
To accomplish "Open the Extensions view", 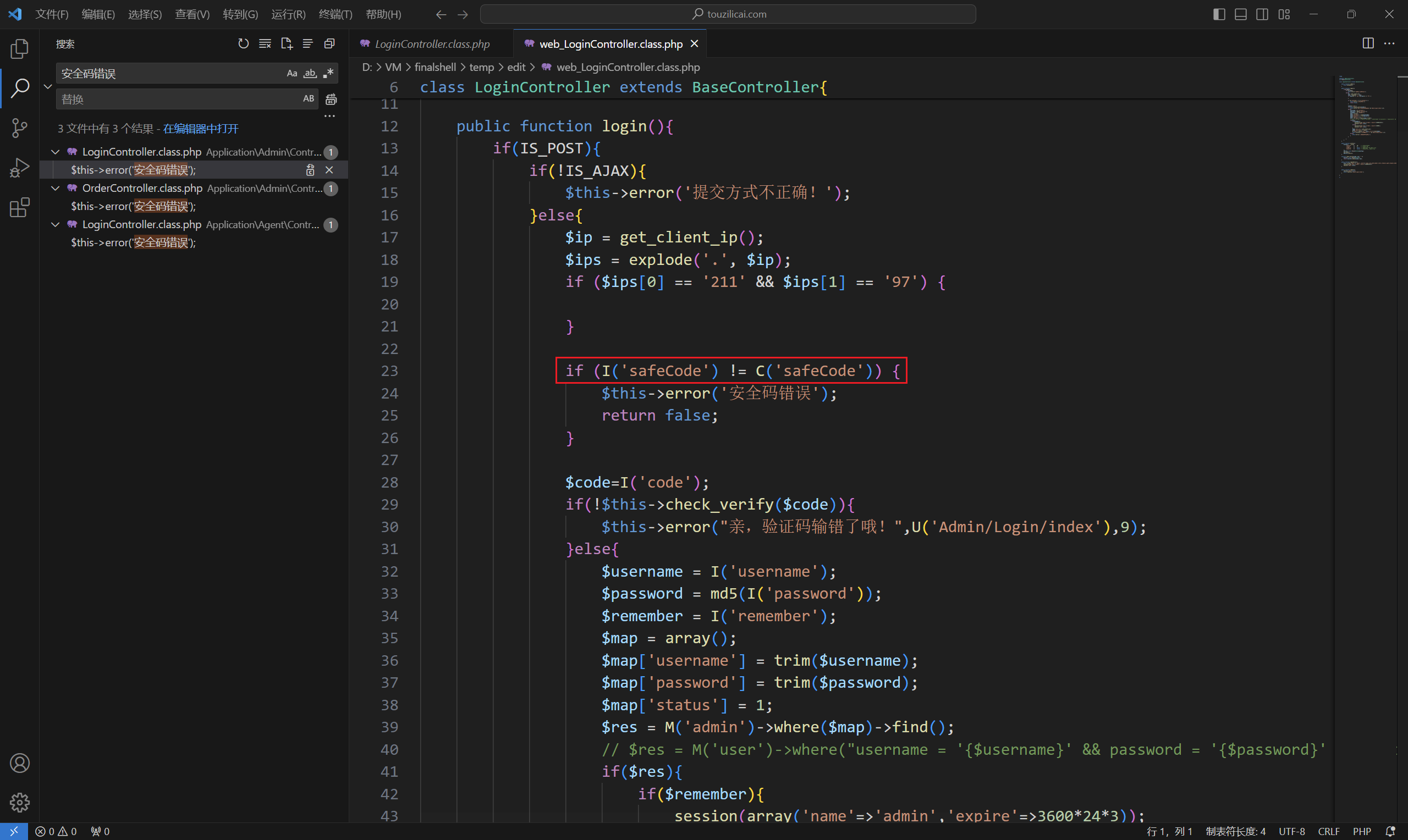I will coord(20,207).
